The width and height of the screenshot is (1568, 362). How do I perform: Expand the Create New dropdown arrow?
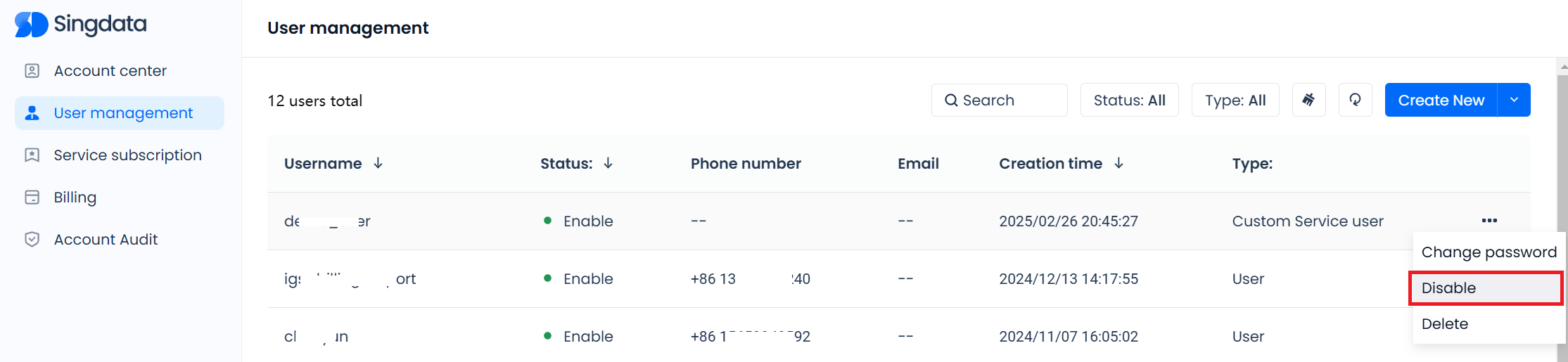tap(1514, 100)
